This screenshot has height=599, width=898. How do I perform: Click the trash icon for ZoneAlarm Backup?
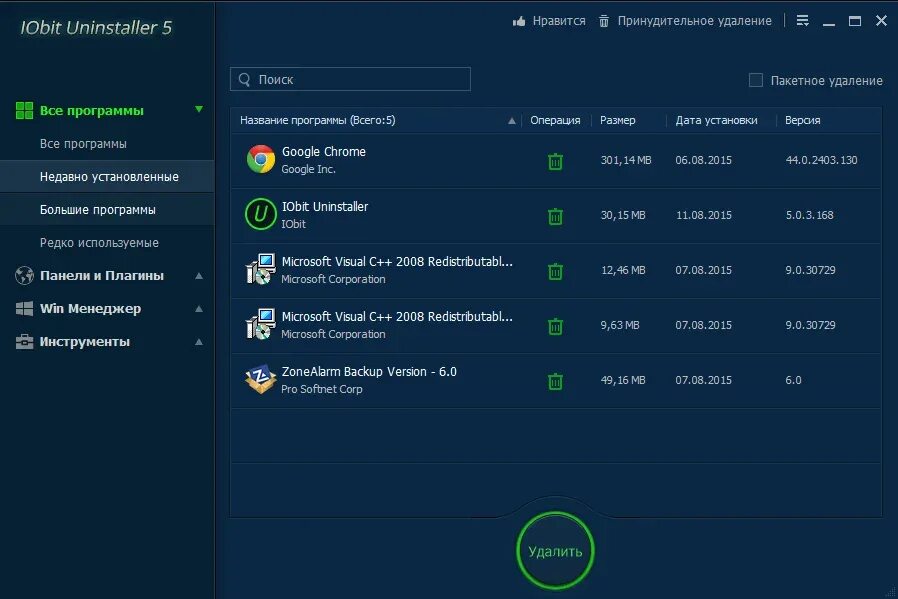(x=555, y=381)
